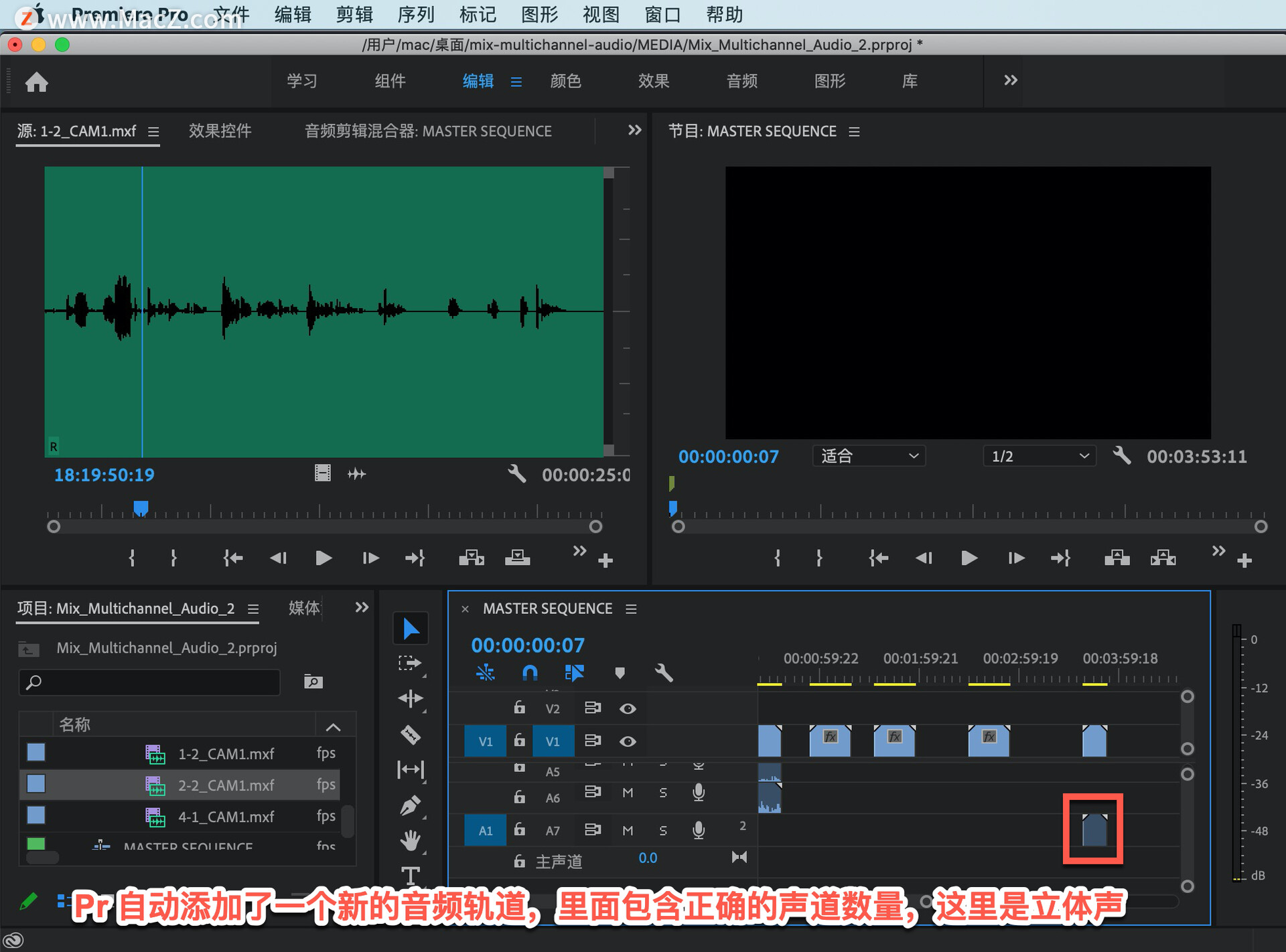The width and height of the screenshot is (1286, 952).
Task: Toggle Snap magnet in timeline
Action: [x=530, y=672]
